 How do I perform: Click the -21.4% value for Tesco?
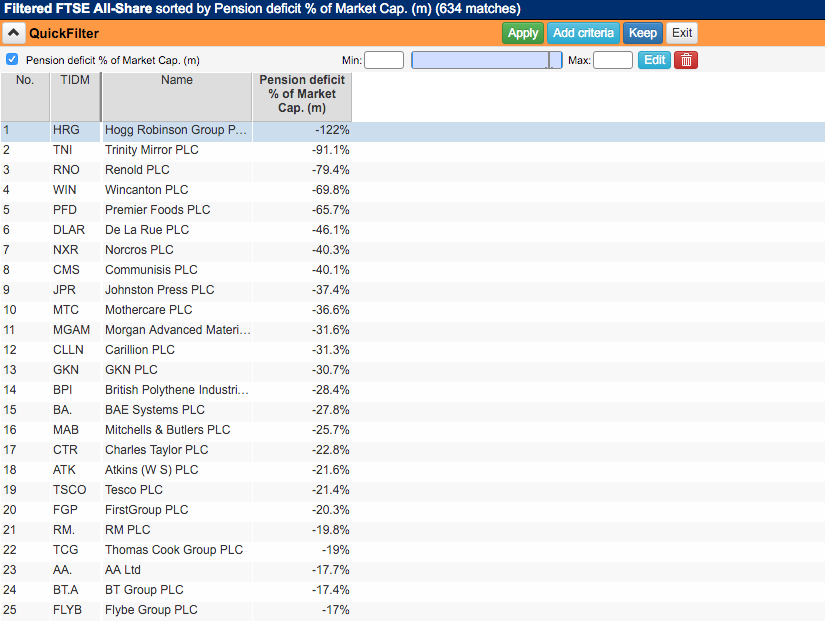click(x=330, y=490)
